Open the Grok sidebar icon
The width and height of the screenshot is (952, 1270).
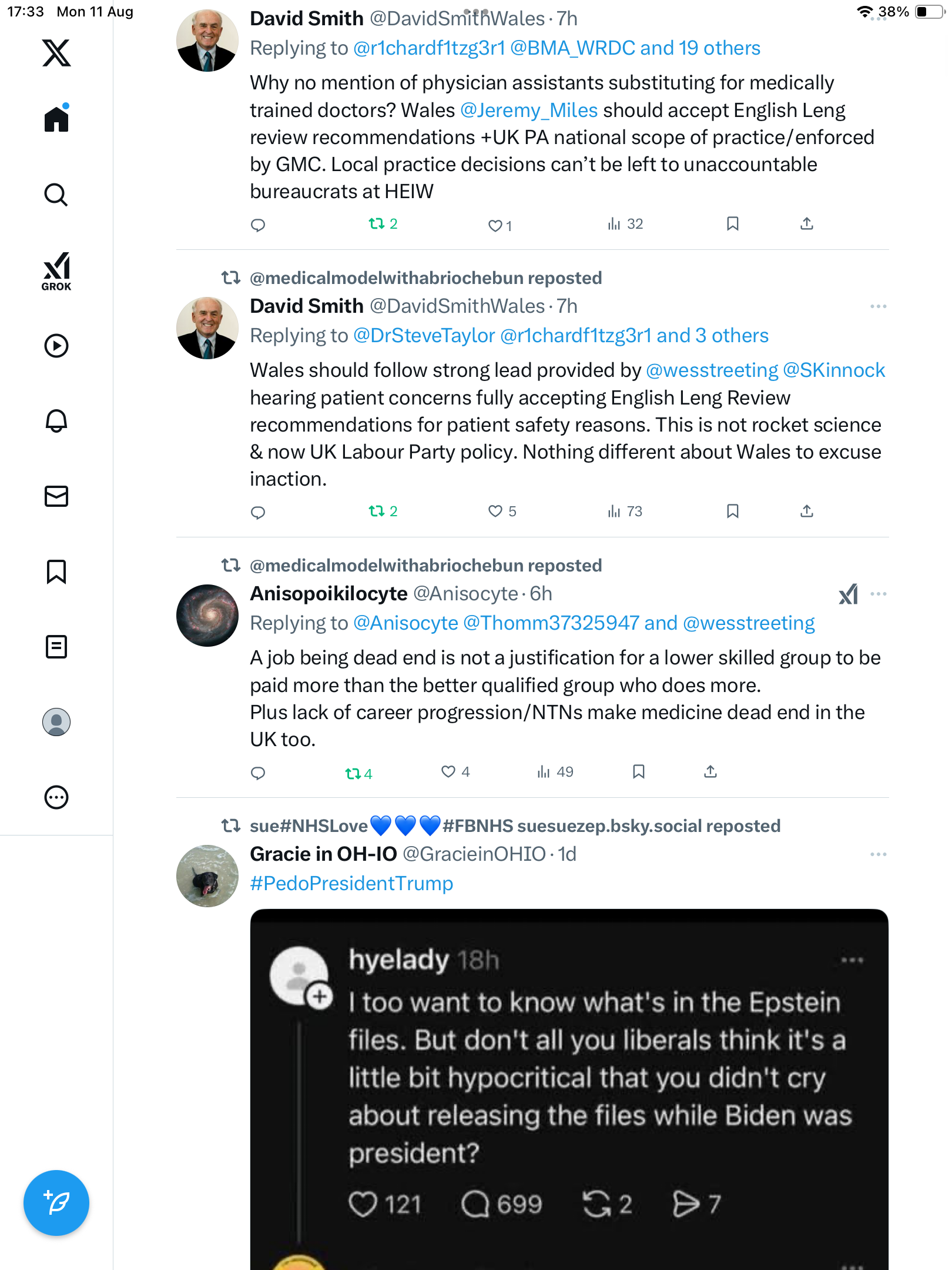click(x=56, y=271)
